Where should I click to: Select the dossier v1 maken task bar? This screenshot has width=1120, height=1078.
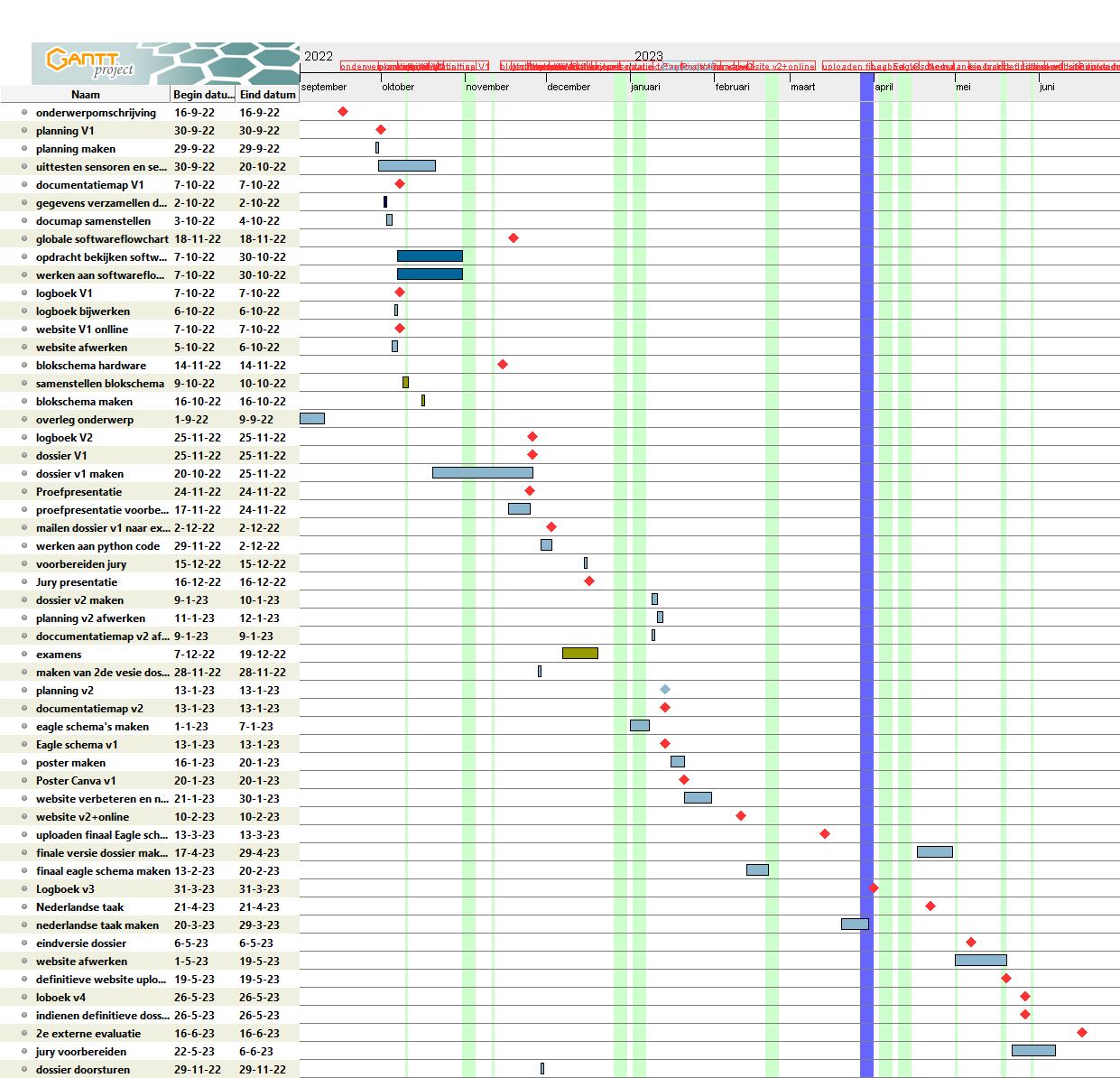pyautogui.click(x=482, y=473)
